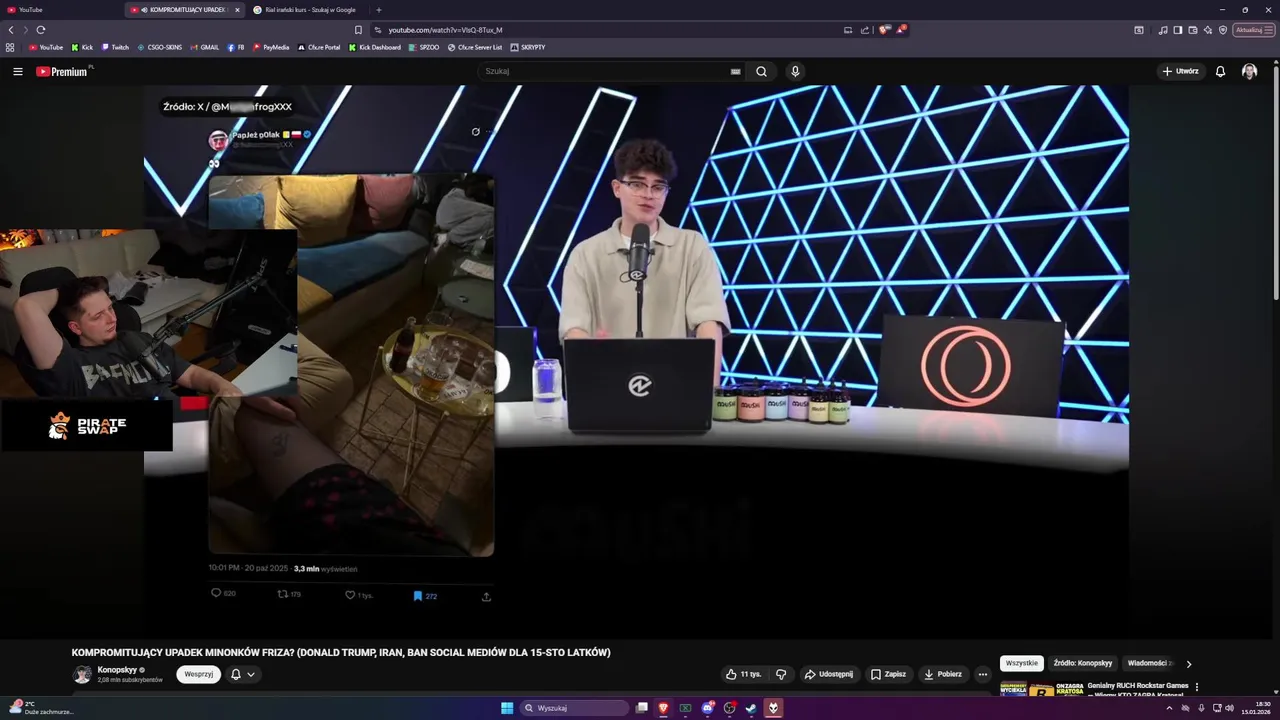This screenshot has width=1280, height=720.
Task: Show next filter chips with arrow
Action: [1189, 663]
